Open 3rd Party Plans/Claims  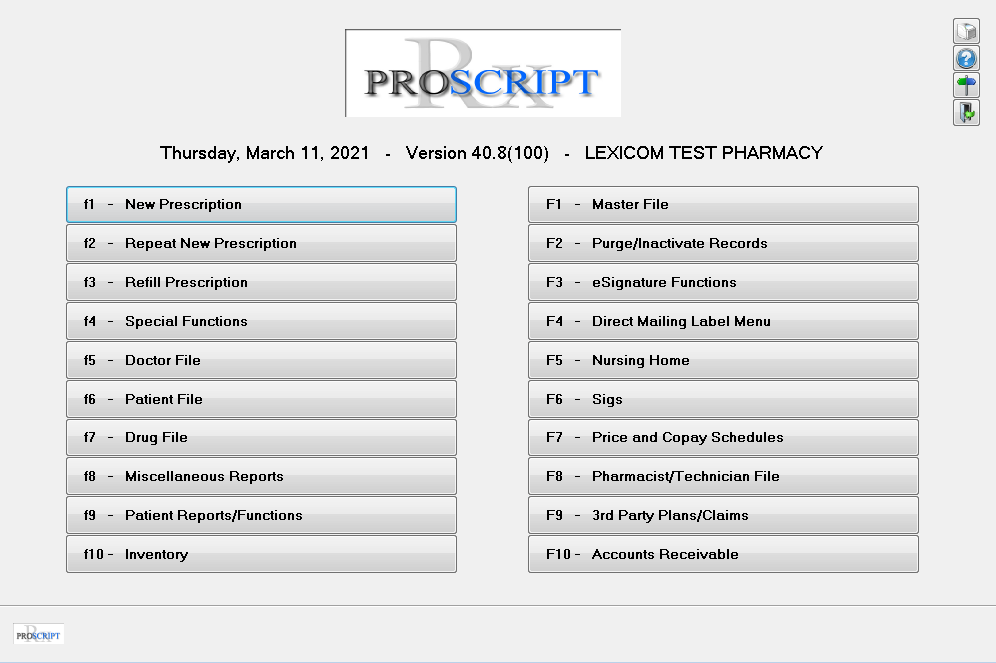(722, 515)
